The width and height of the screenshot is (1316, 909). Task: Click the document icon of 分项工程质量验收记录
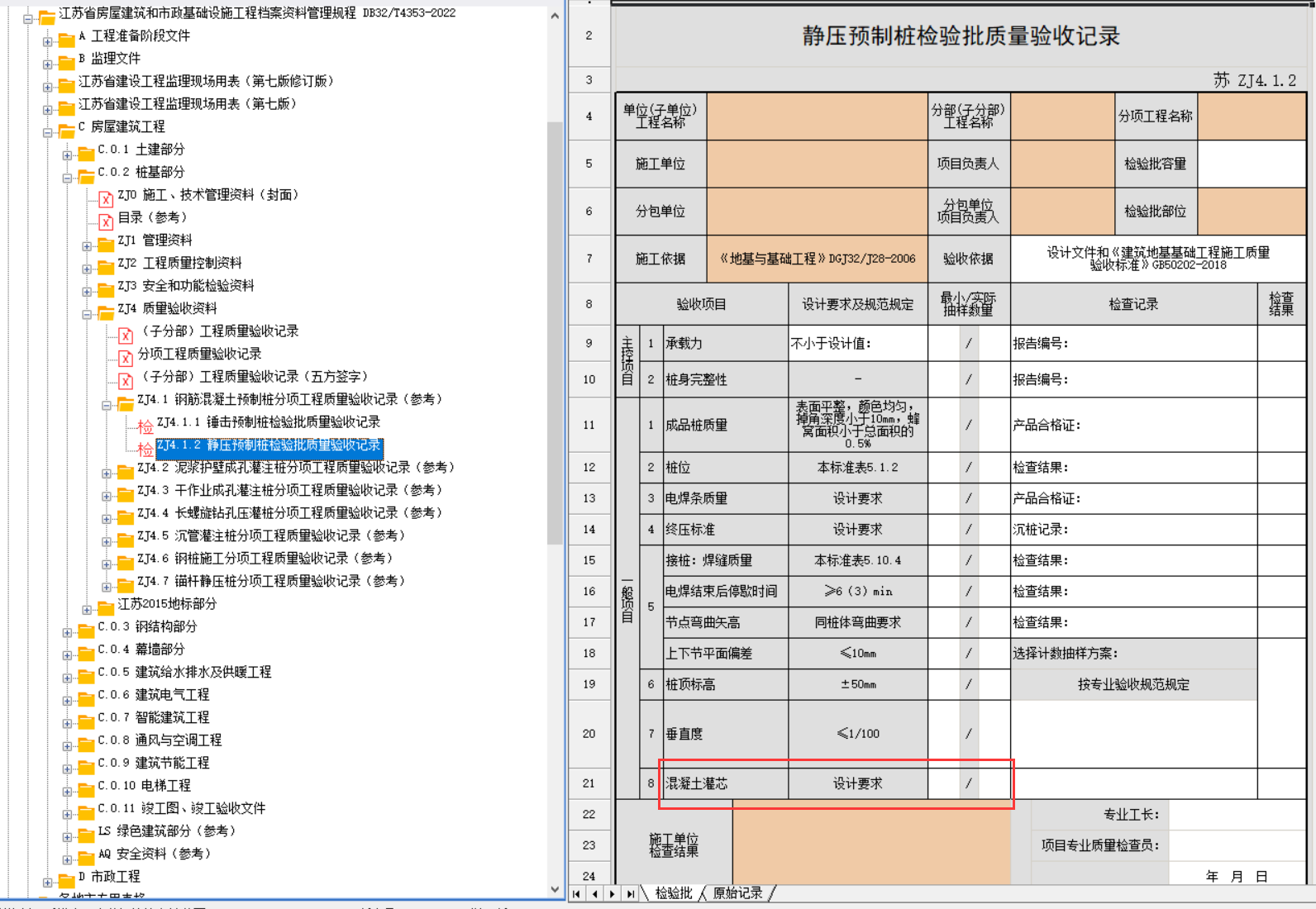coord(126,358)
